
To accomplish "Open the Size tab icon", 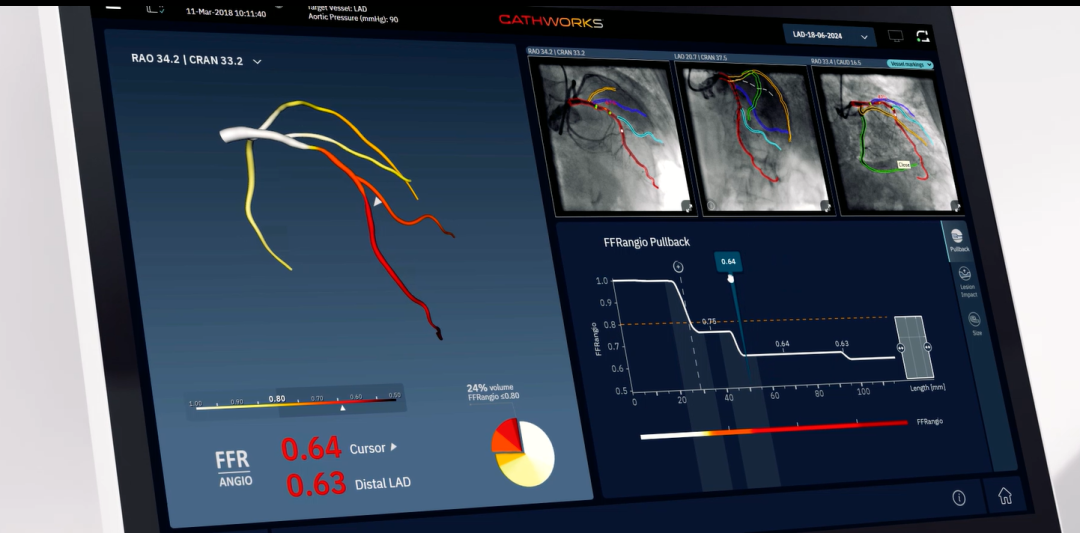I will [975, 324].
